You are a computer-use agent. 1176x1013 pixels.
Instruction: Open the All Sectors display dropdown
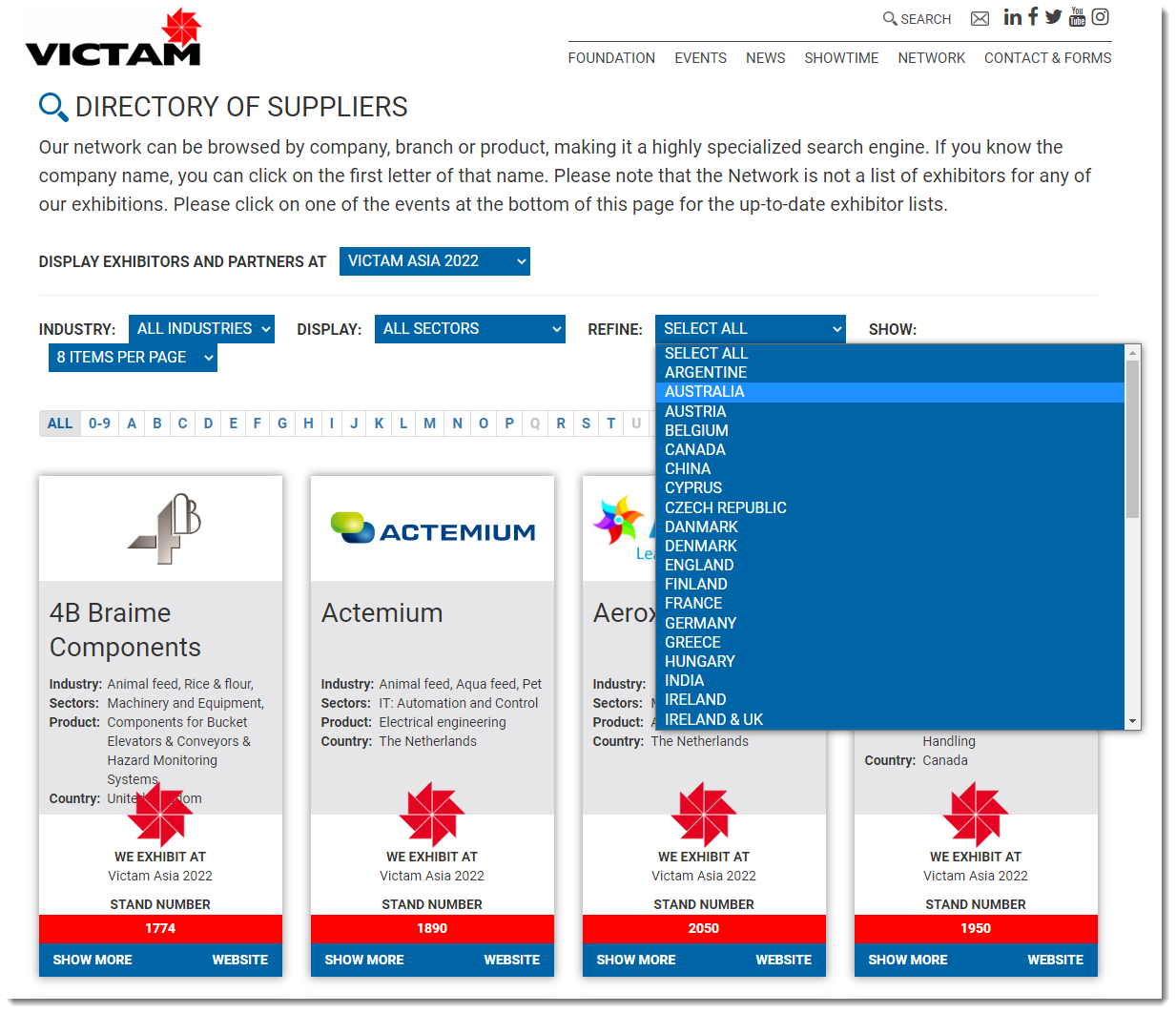[469, 329]
